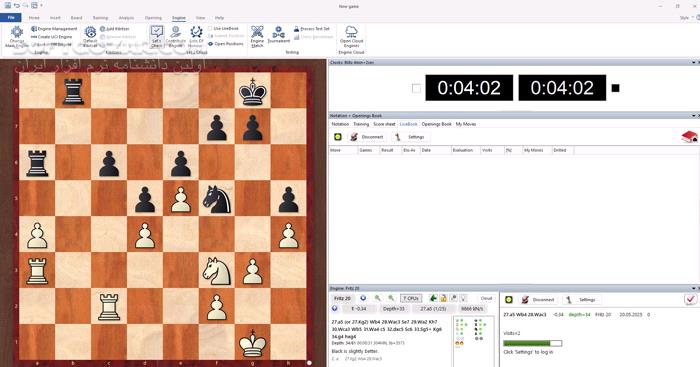
Task: Open the Tournament icon in Testing group
Action: coord(279,32)
